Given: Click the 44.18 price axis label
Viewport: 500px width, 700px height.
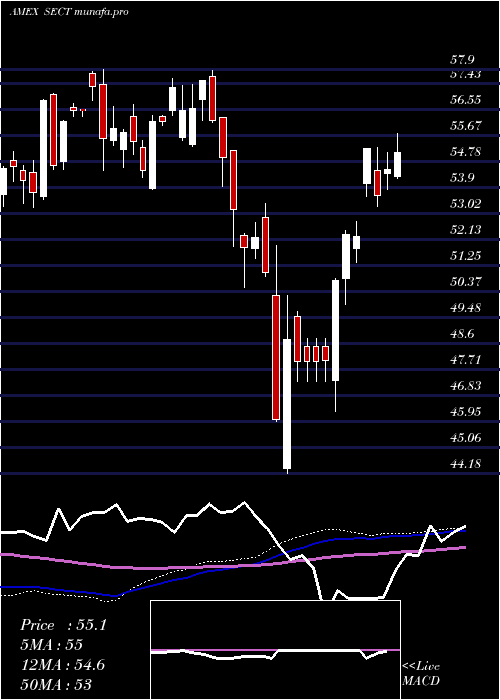Looking at the screenshot, I should pos(466,463).
